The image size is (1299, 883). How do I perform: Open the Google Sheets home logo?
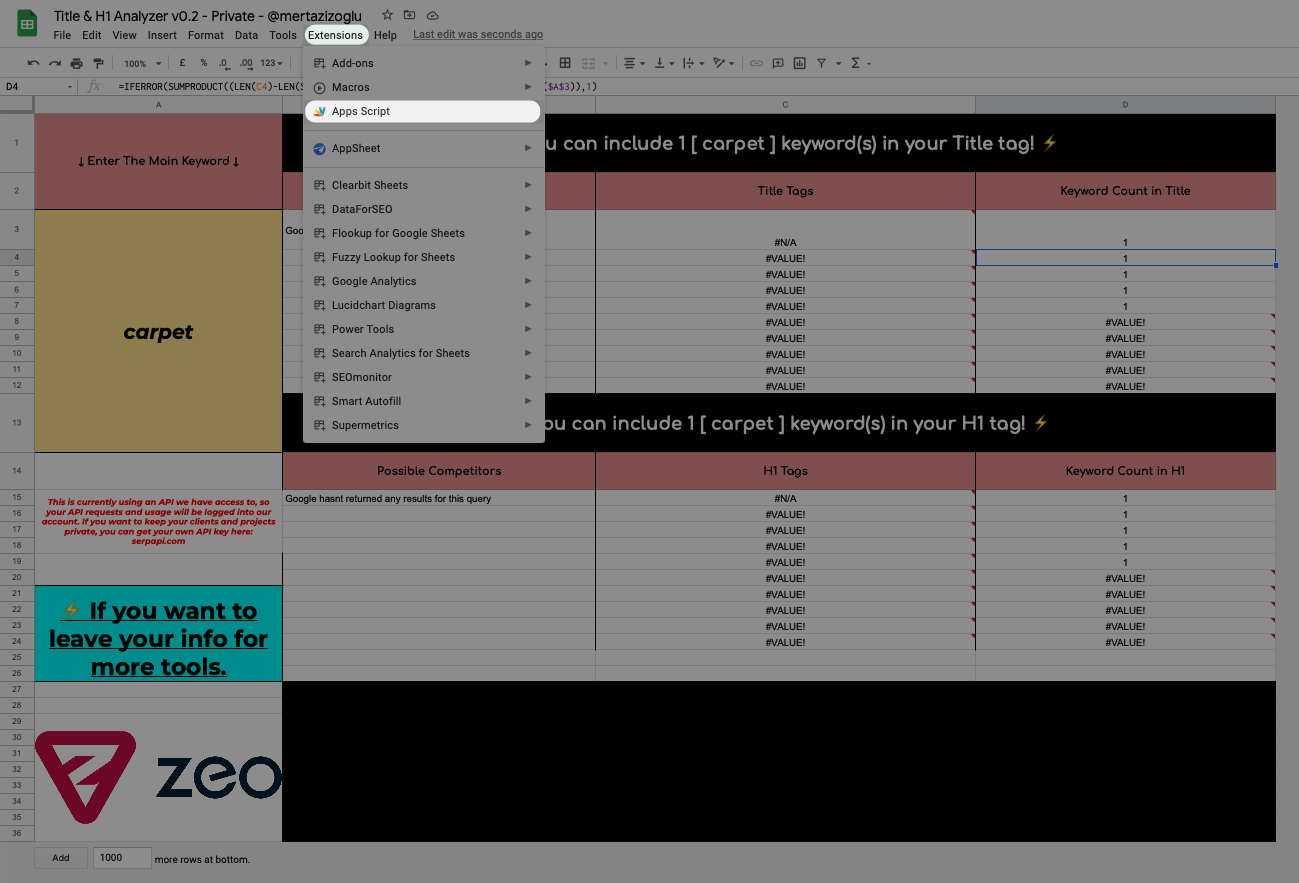27,24
